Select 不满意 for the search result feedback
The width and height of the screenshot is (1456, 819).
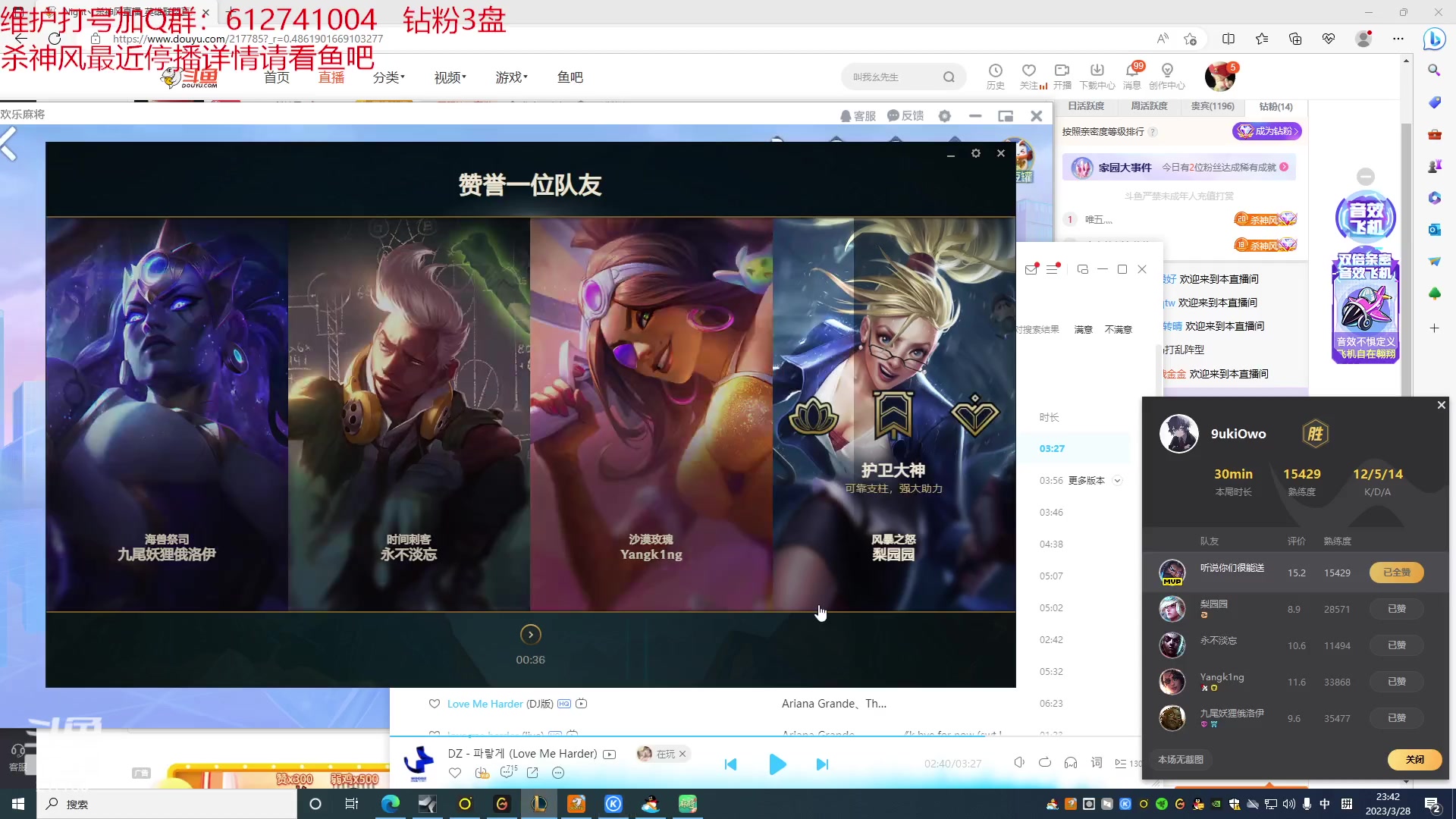(1118, 329)
